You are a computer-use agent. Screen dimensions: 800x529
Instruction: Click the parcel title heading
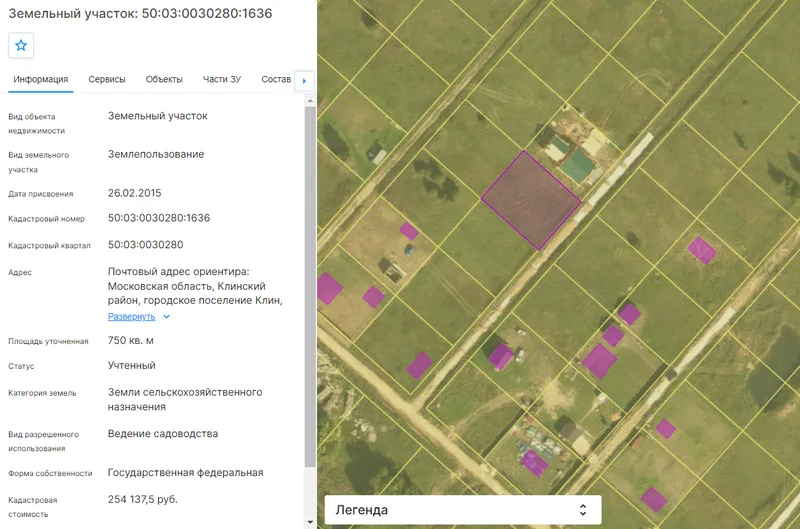140,13
